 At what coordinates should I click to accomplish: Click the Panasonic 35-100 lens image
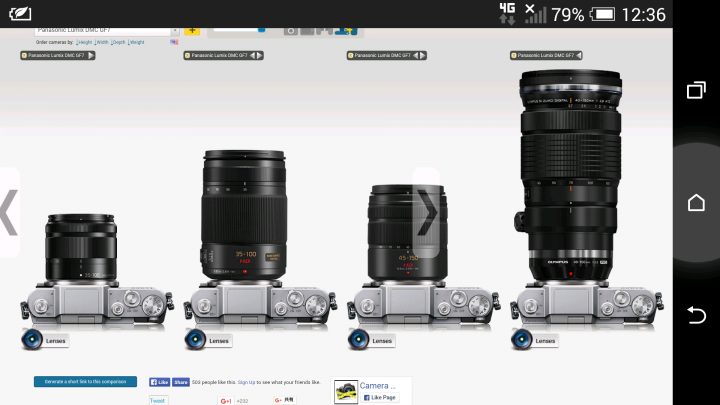tap(244, 215)
